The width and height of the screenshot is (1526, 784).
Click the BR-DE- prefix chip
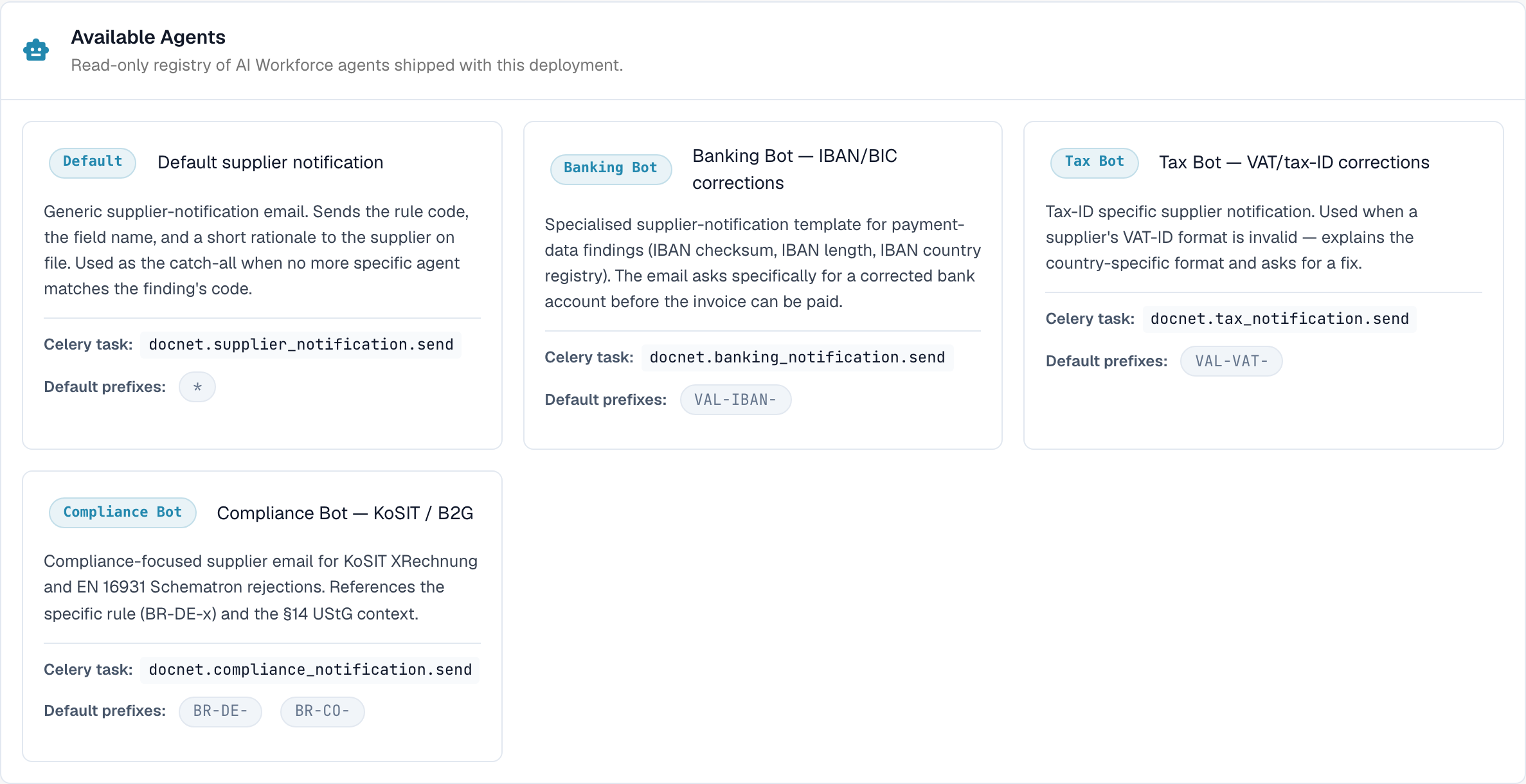220,711
